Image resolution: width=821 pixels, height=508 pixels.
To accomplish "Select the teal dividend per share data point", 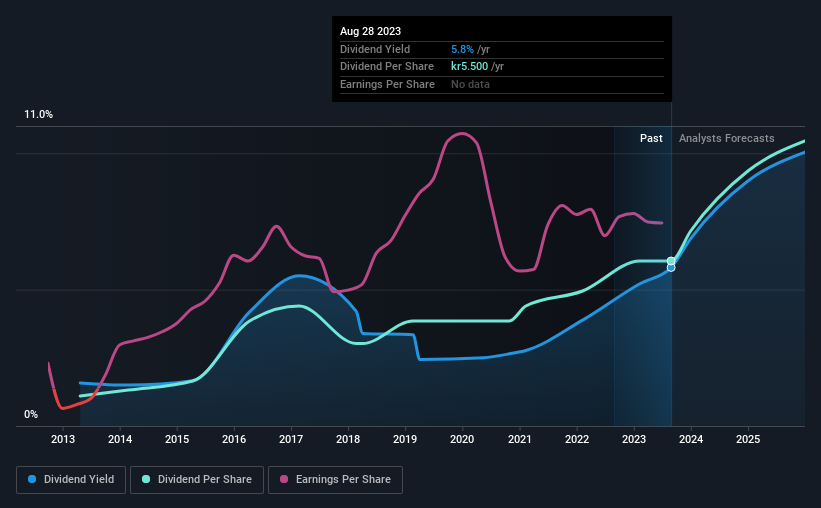I will tap(671, 261).
